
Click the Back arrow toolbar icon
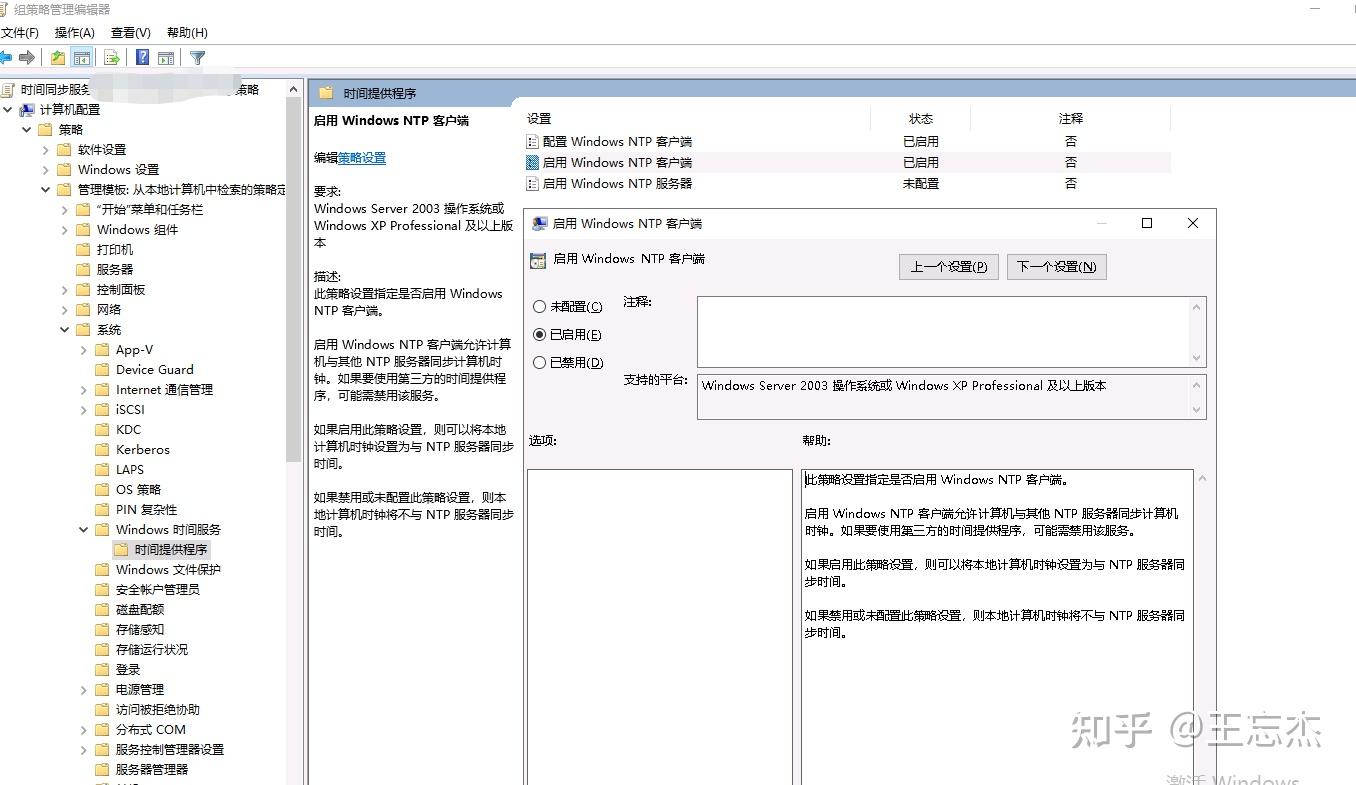tap(5, 58)
